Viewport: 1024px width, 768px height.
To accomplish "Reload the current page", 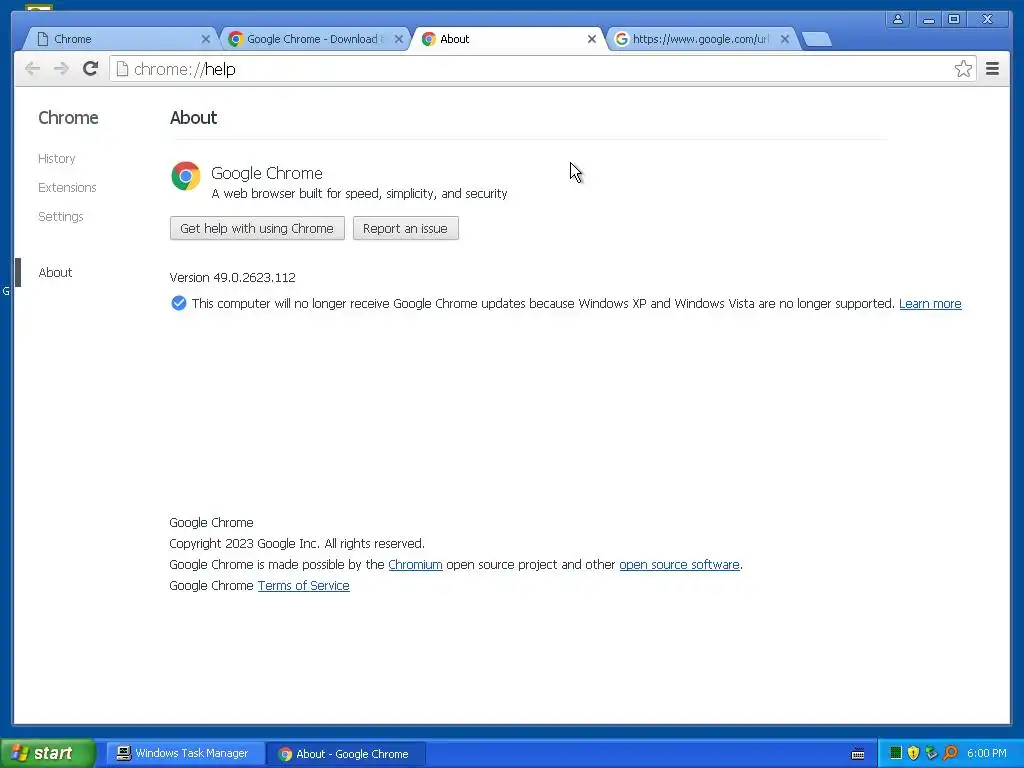I will click(90, 69).
